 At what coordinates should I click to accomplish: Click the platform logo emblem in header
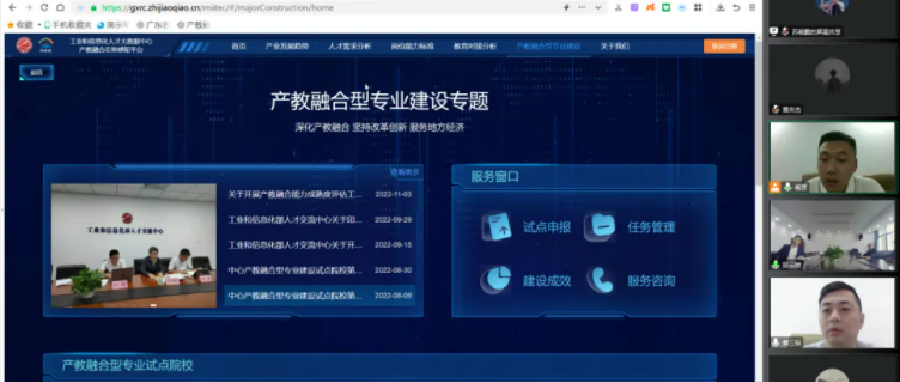(24, 45)
